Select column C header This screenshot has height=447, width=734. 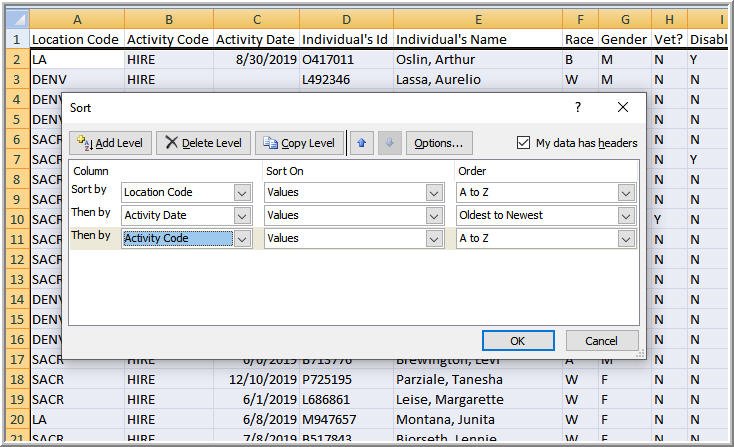point(257,19)
